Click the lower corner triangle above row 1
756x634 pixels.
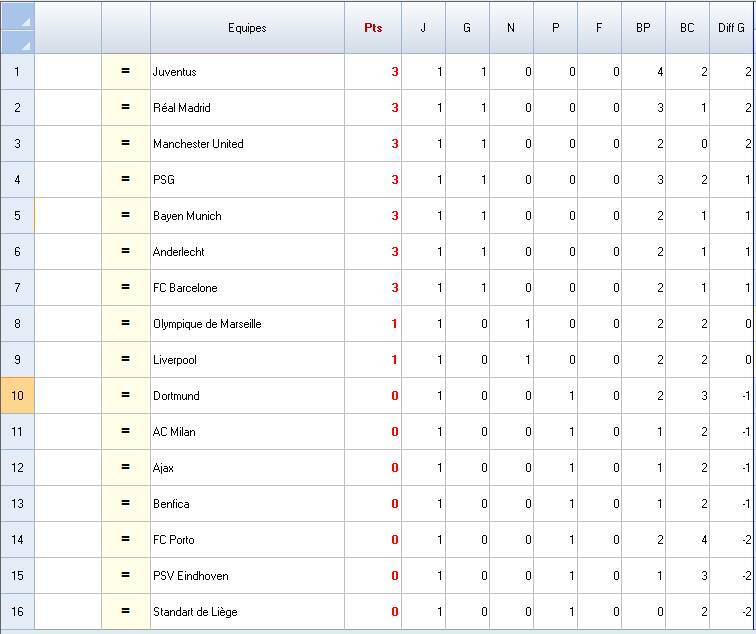click(24, 44)
